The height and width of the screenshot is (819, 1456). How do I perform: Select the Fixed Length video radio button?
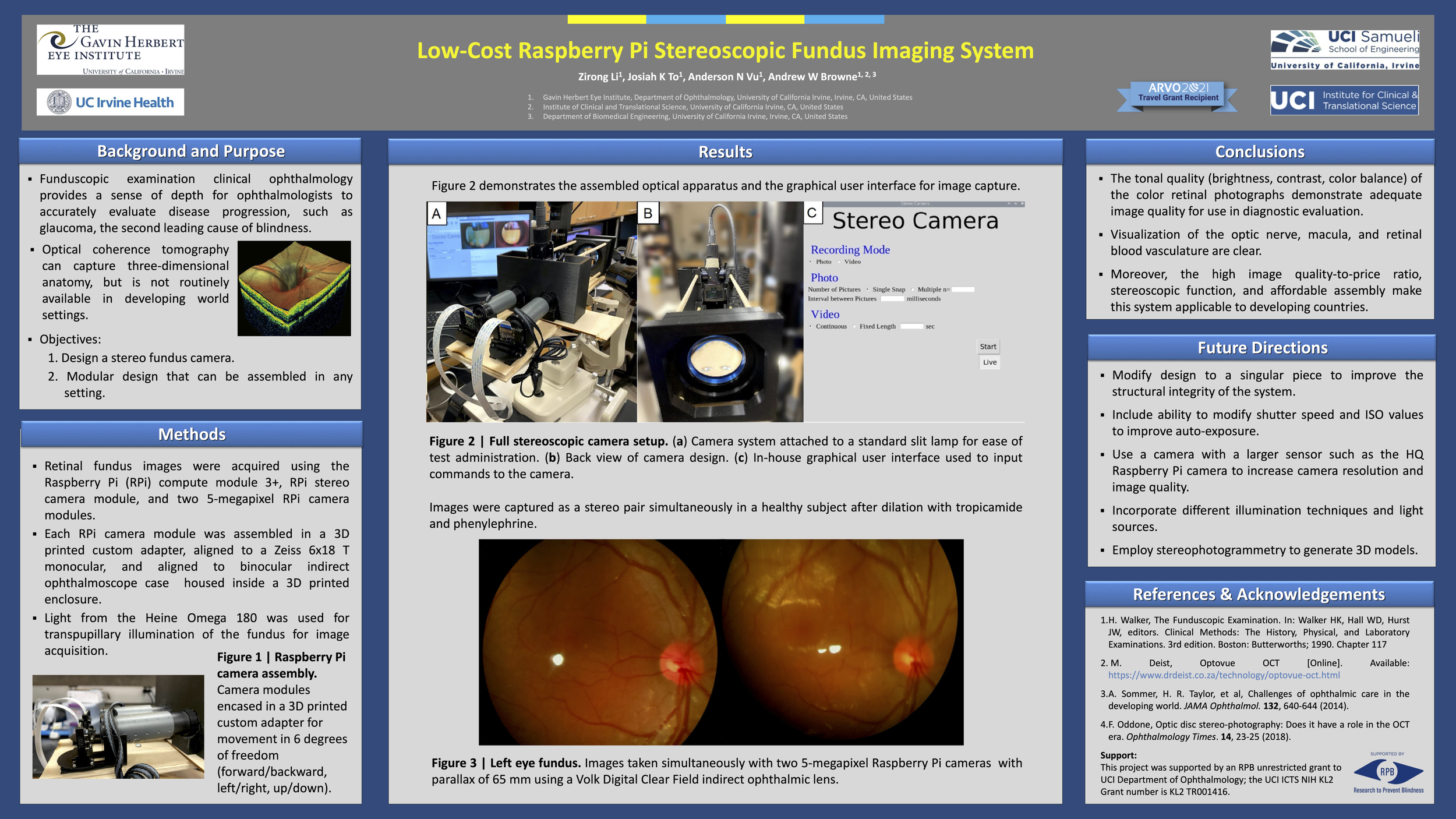click(854, 327)
